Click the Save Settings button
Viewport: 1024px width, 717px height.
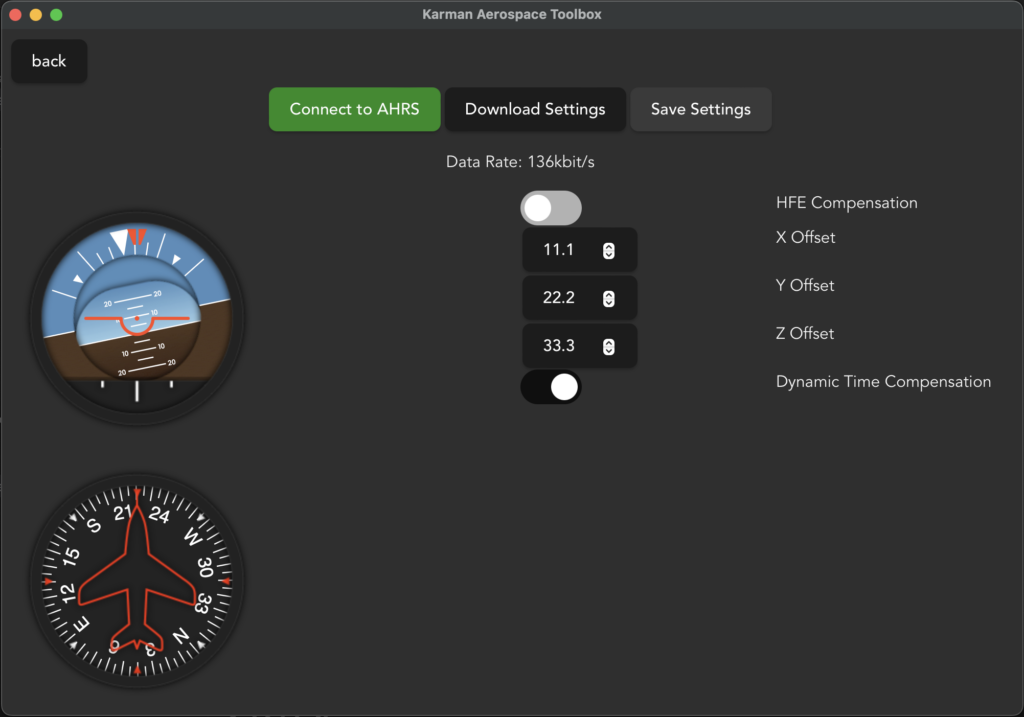(700, 109)
